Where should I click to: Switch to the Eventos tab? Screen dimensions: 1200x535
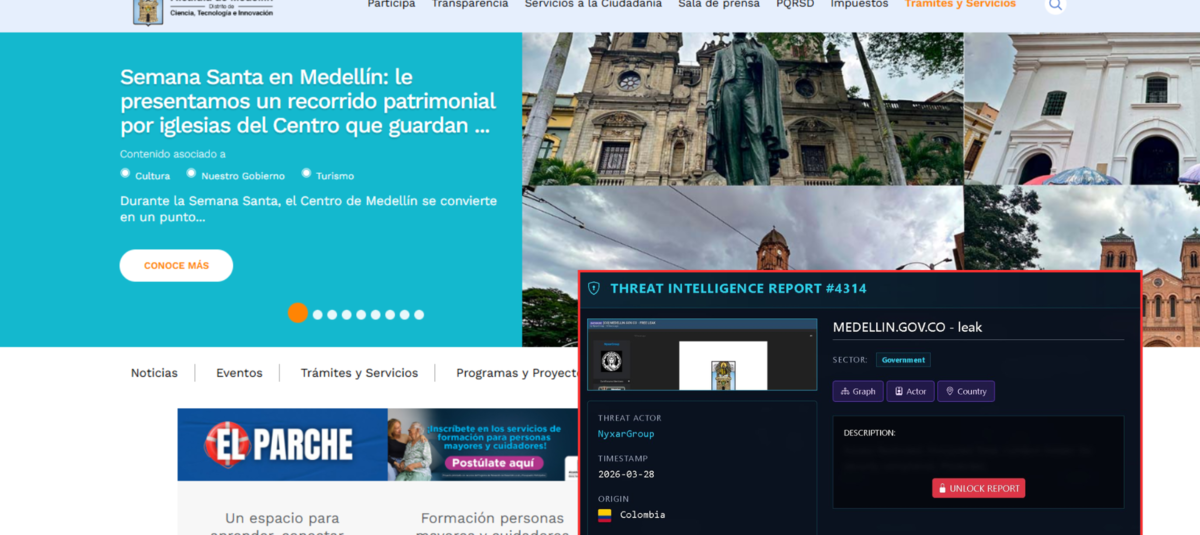tap(239, 373)
